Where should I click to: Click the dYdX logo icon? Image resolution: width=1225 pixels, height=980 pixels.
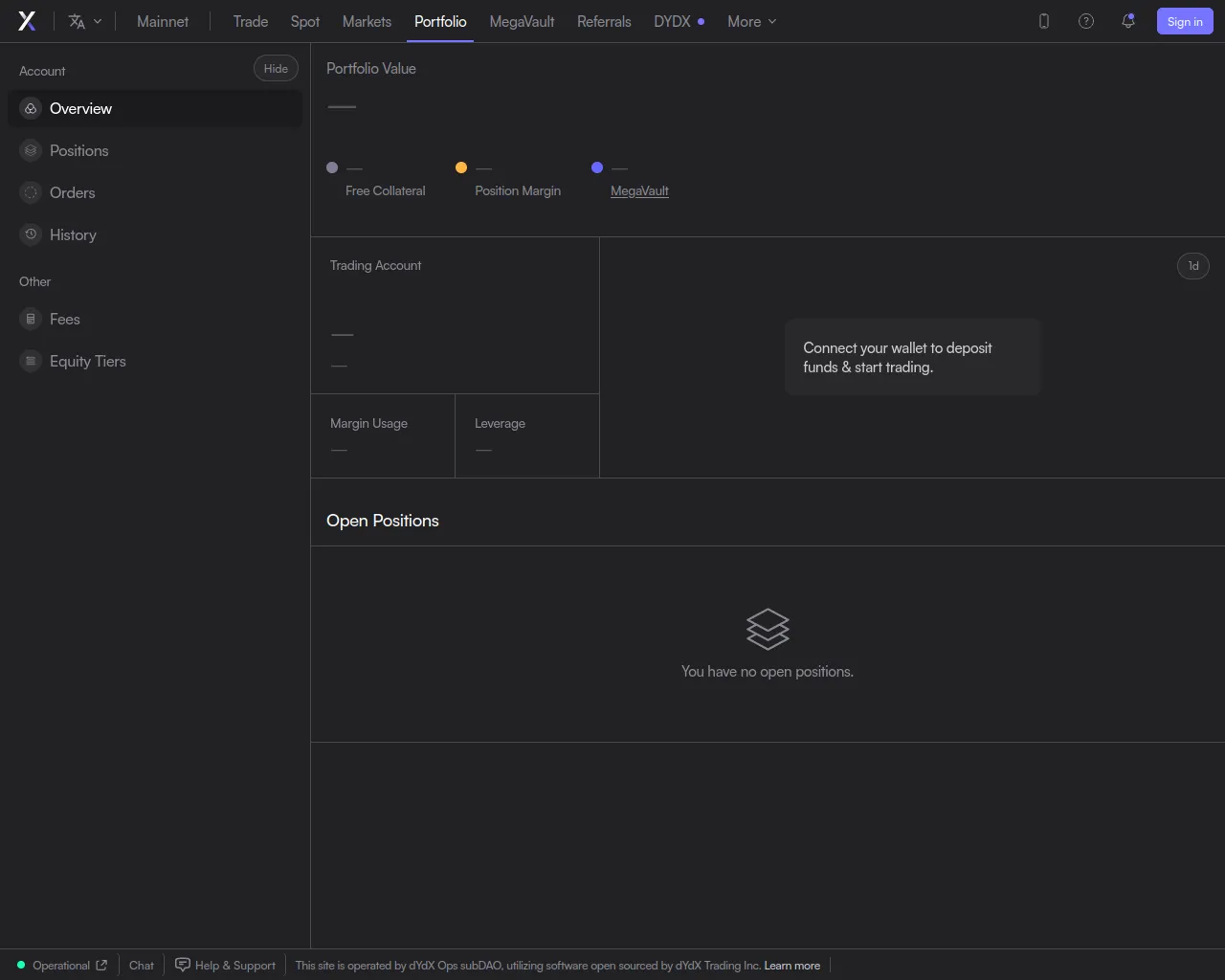[x=27, y=21]
